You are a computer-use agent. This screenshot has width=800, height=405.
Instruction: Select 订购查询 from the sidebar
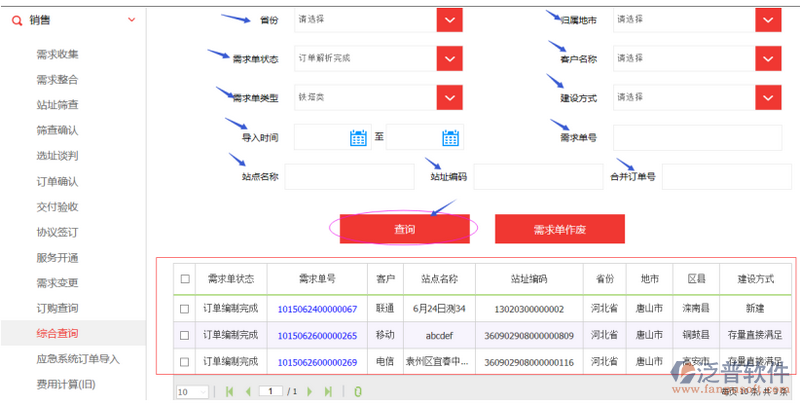point(57,308)
